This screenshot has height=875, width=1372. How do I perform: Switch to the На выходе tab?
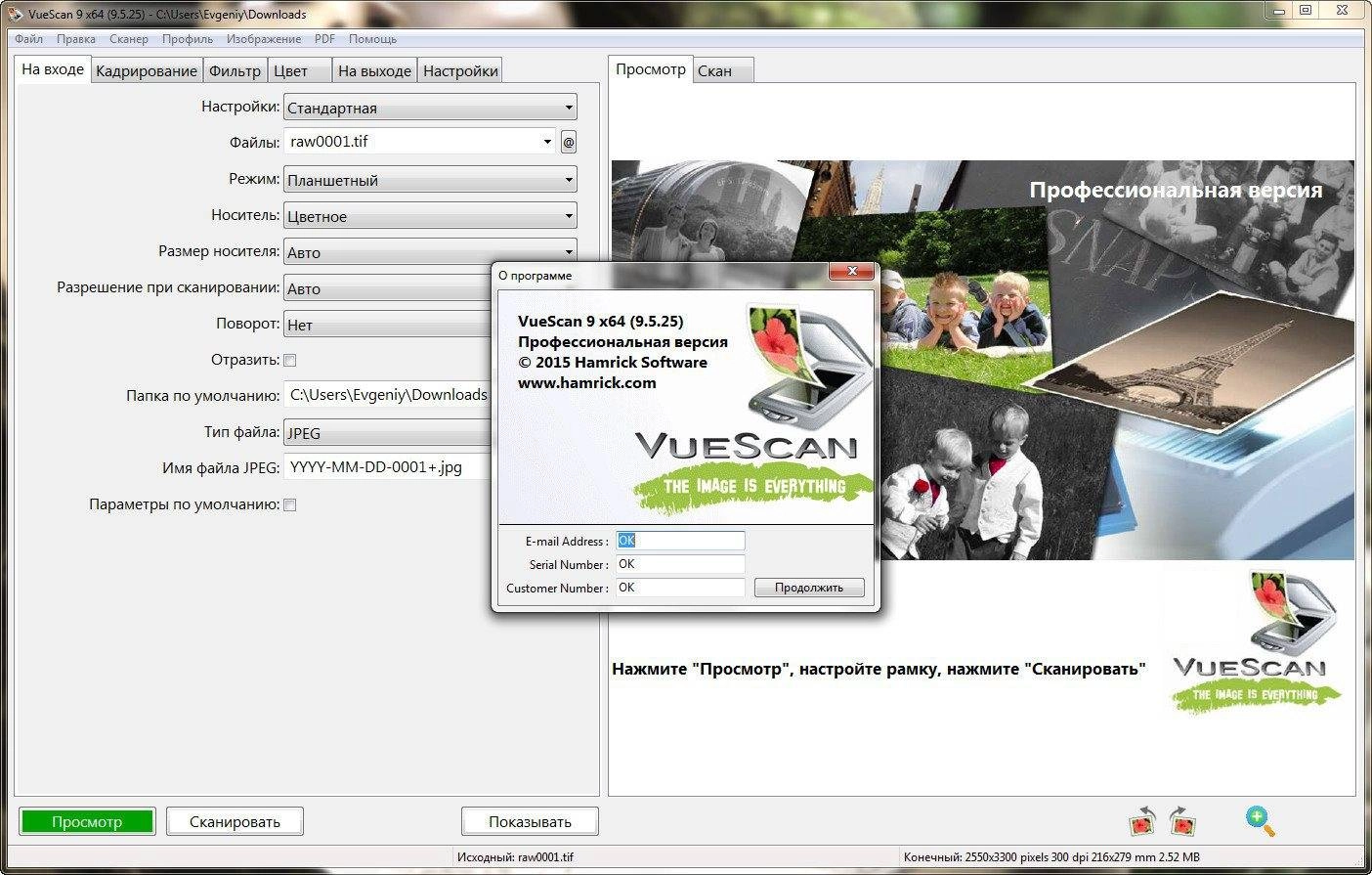pos(374,70)
